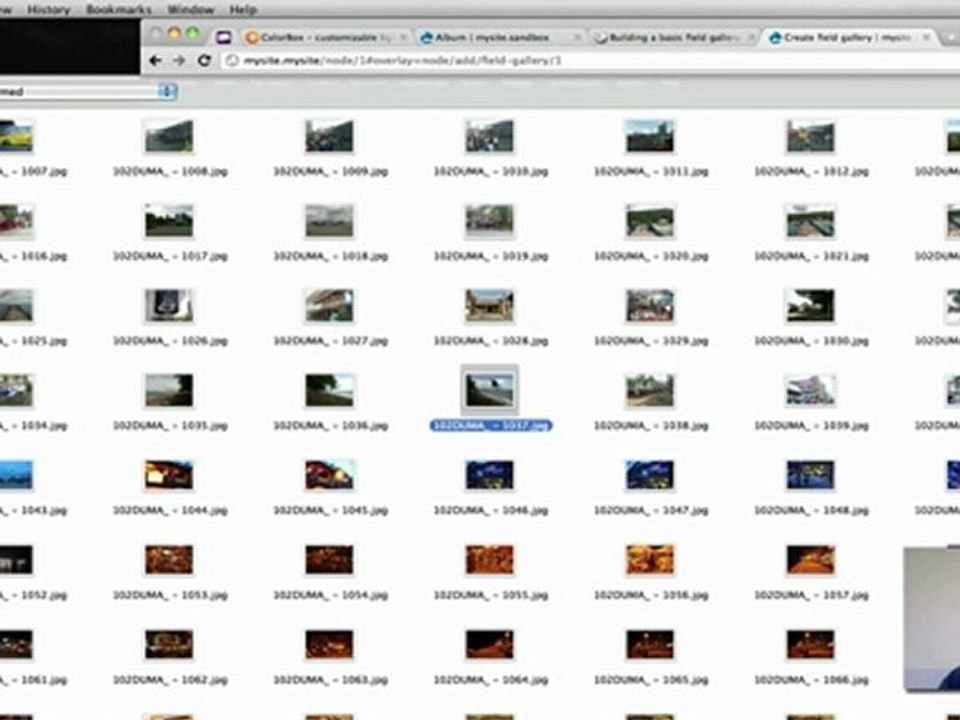This screenshot has width=960, height=720.
Task: Click the file name 102DUMA_ - 1047.jpg
Action: click(x=651, y=510)
